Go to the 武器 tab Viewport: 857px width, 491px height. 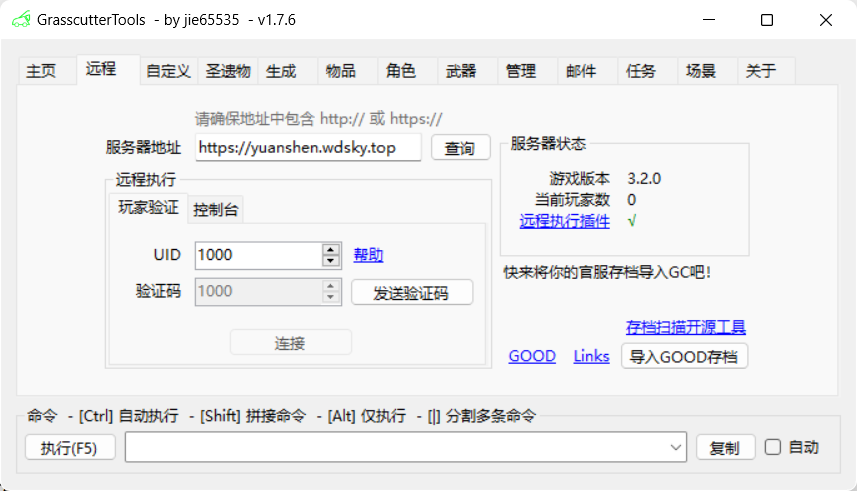pos(461,71)
